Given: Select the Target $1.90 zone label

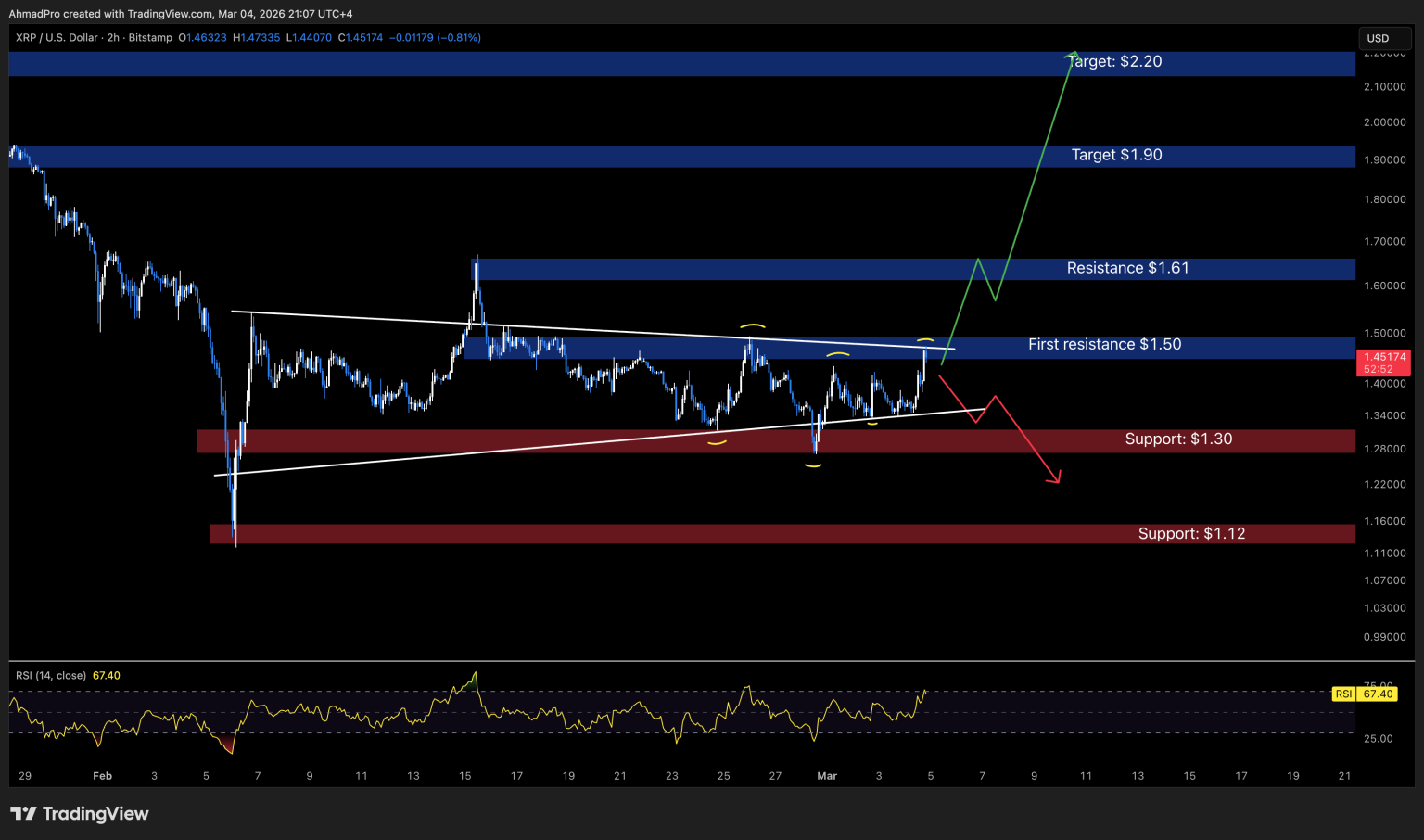Looking at the screenshot, I should (1116, 156).
